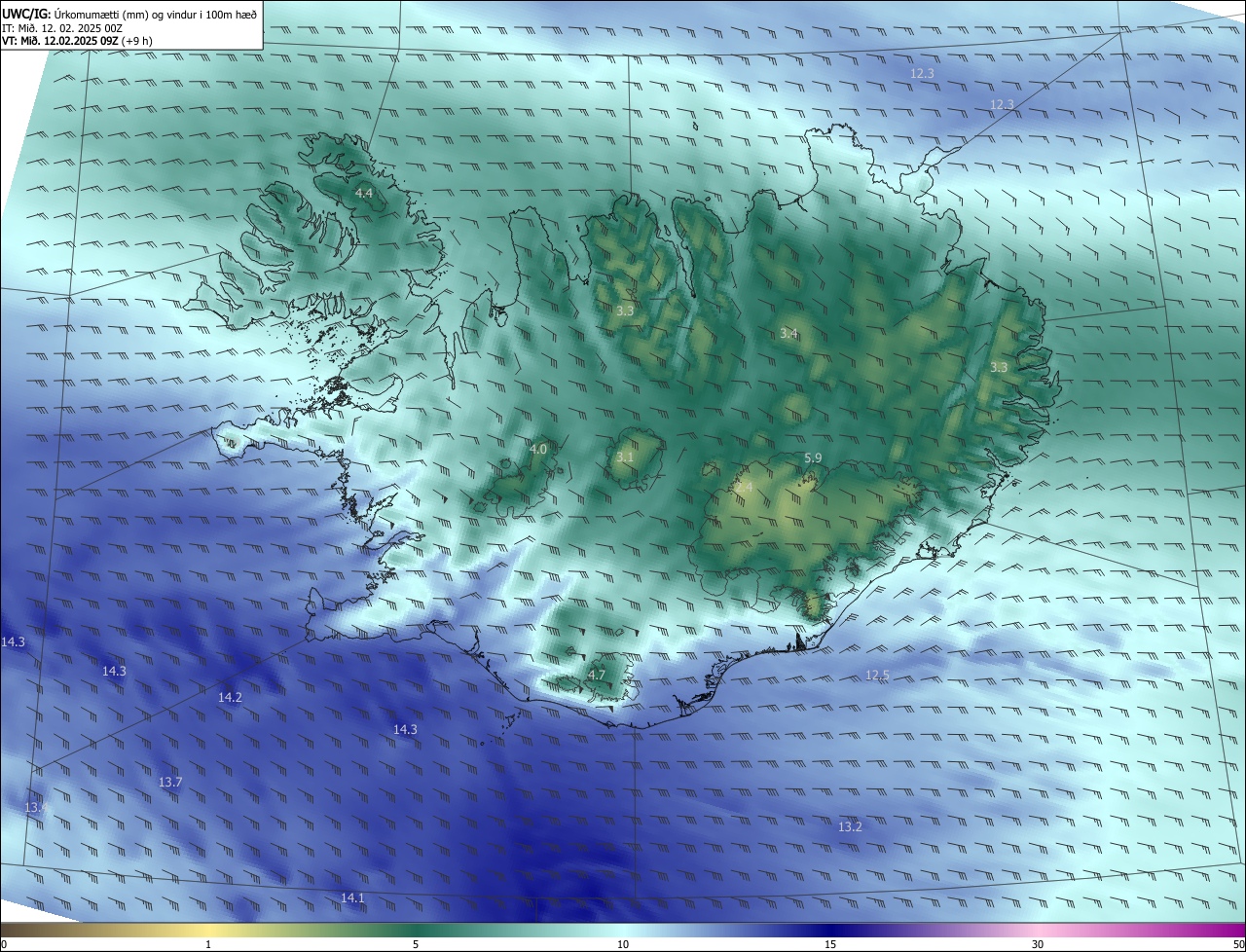
Task: Select the 14.1 value label near the bottom
Action: click(x=352, y=897)
